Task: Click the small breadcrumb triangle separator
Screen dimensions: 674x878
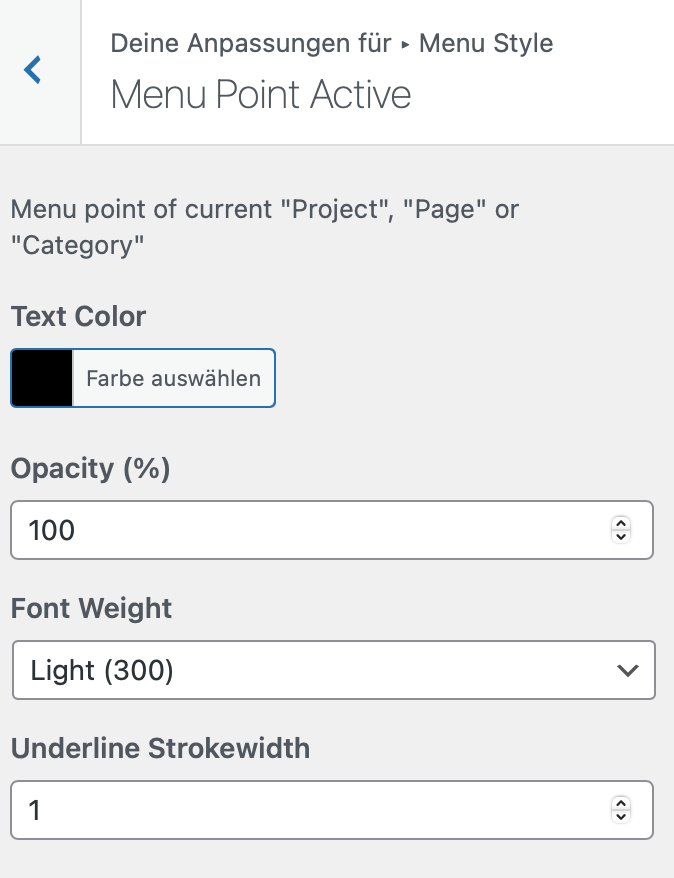Action: tap(405, 45)
